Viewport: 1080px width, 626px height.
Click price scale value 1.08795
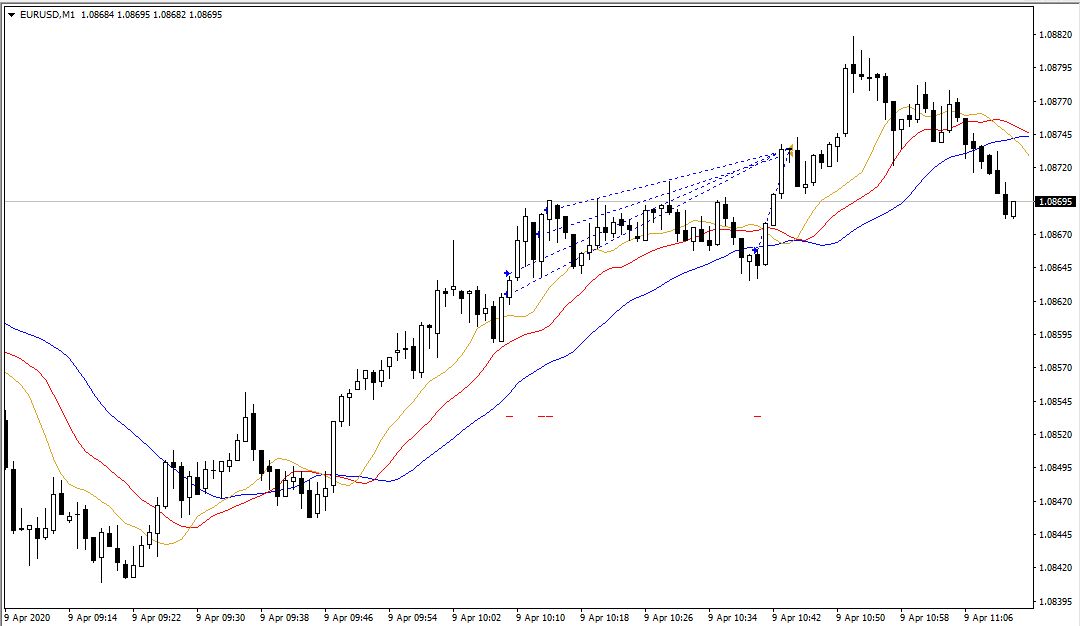pyautogui.click(x=1055, y=67)
